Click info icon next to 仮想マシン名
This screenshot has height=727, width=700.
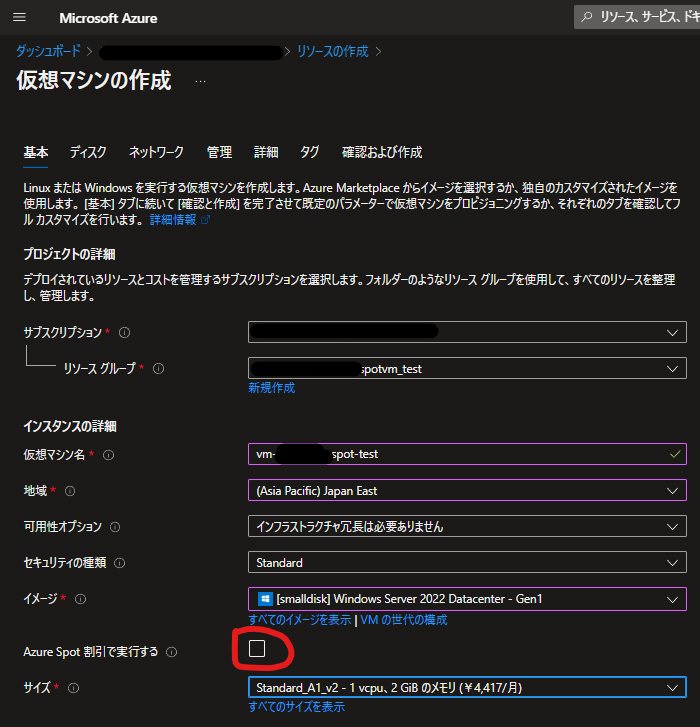point(108,455)
